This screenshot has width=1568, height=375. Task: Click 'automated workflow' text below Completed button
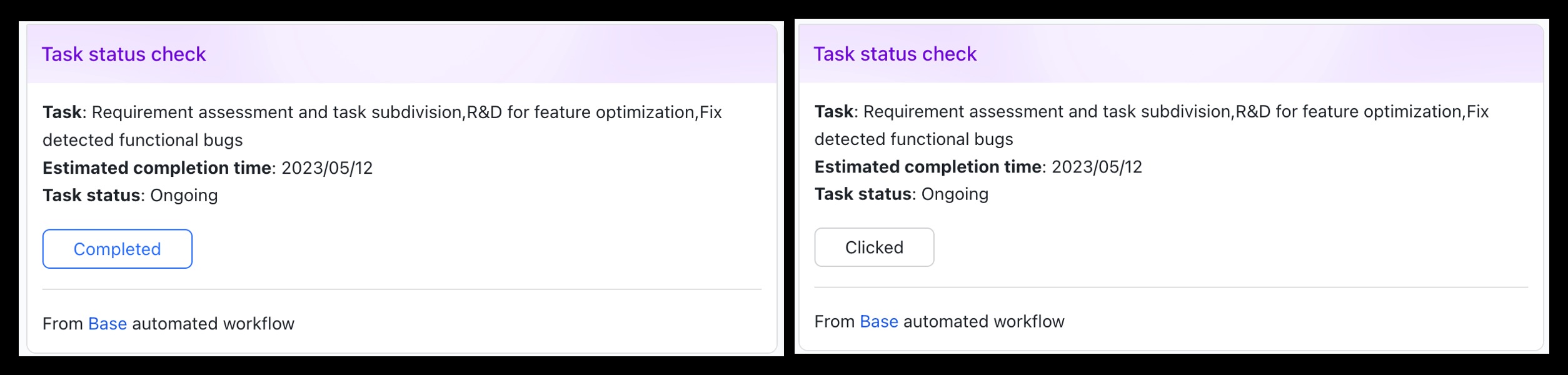click(213, 324)
